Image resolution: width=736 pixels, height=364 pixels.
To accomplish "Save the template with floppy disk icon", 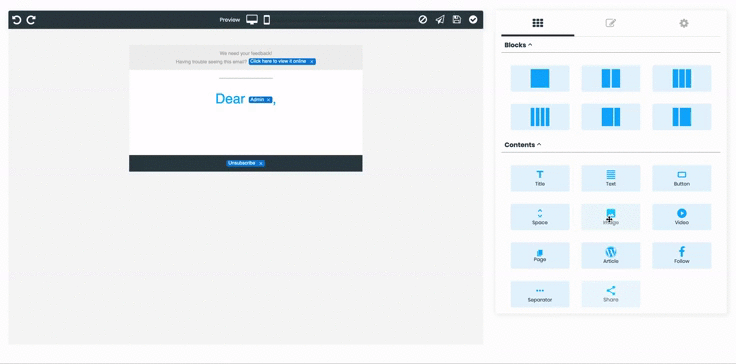I will 457,19.
